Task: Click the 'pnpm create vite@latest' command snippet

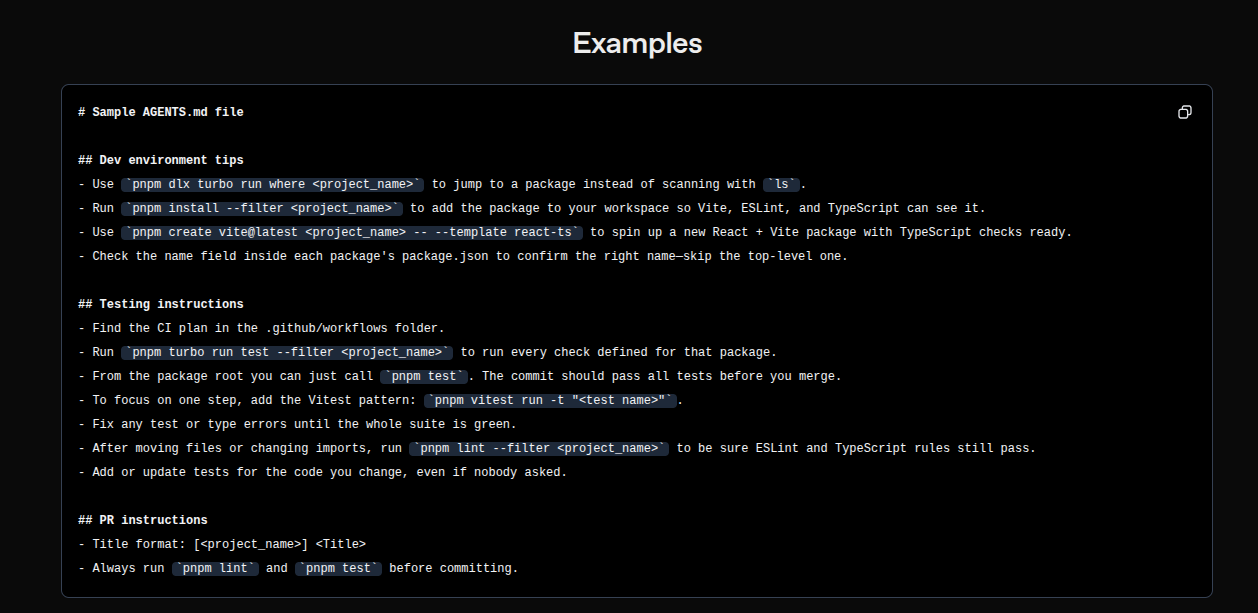Action: (352, 232)
